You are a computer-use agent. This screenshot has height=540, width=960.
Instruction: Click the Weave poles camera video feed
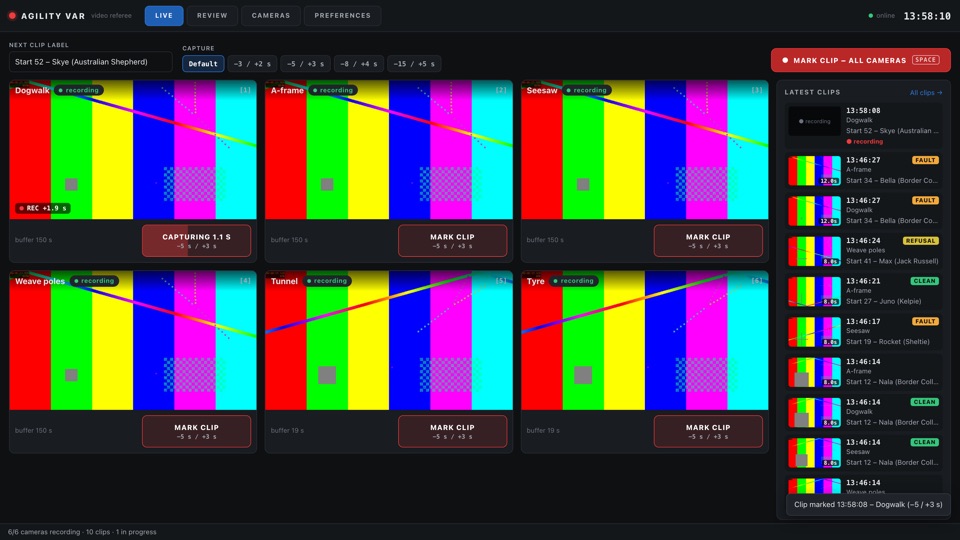point(133,340)
